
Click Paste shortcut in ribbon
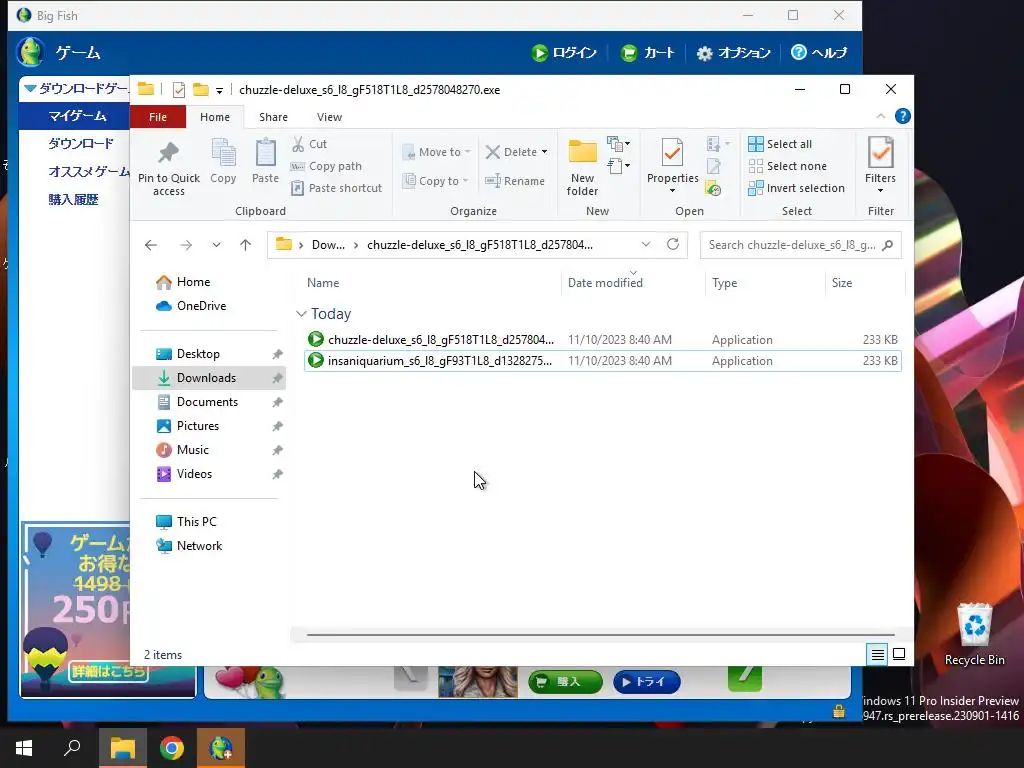(336, 188)
